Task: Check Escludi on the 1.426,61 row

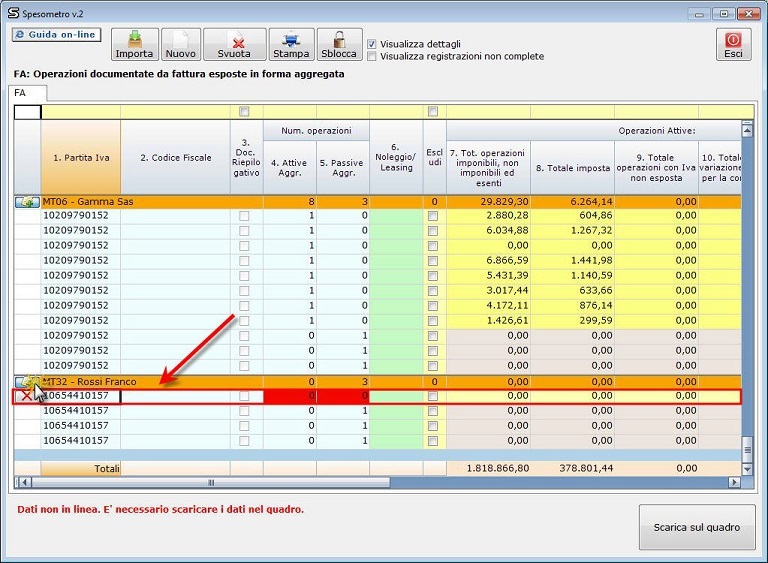Action: tap(433, 321)
